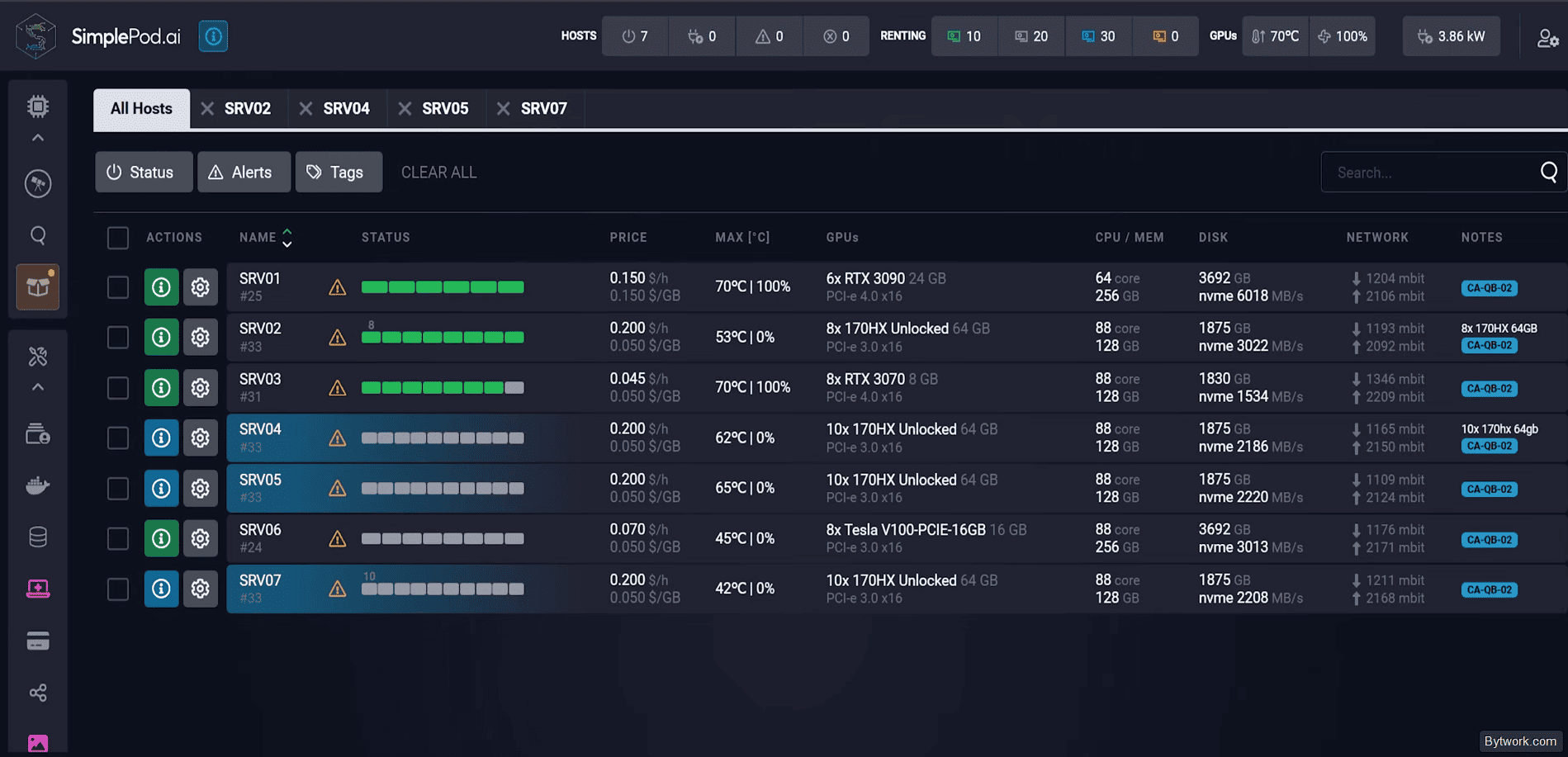
Task: Check the SRV02 row checkbox
Action: (118, 338)
